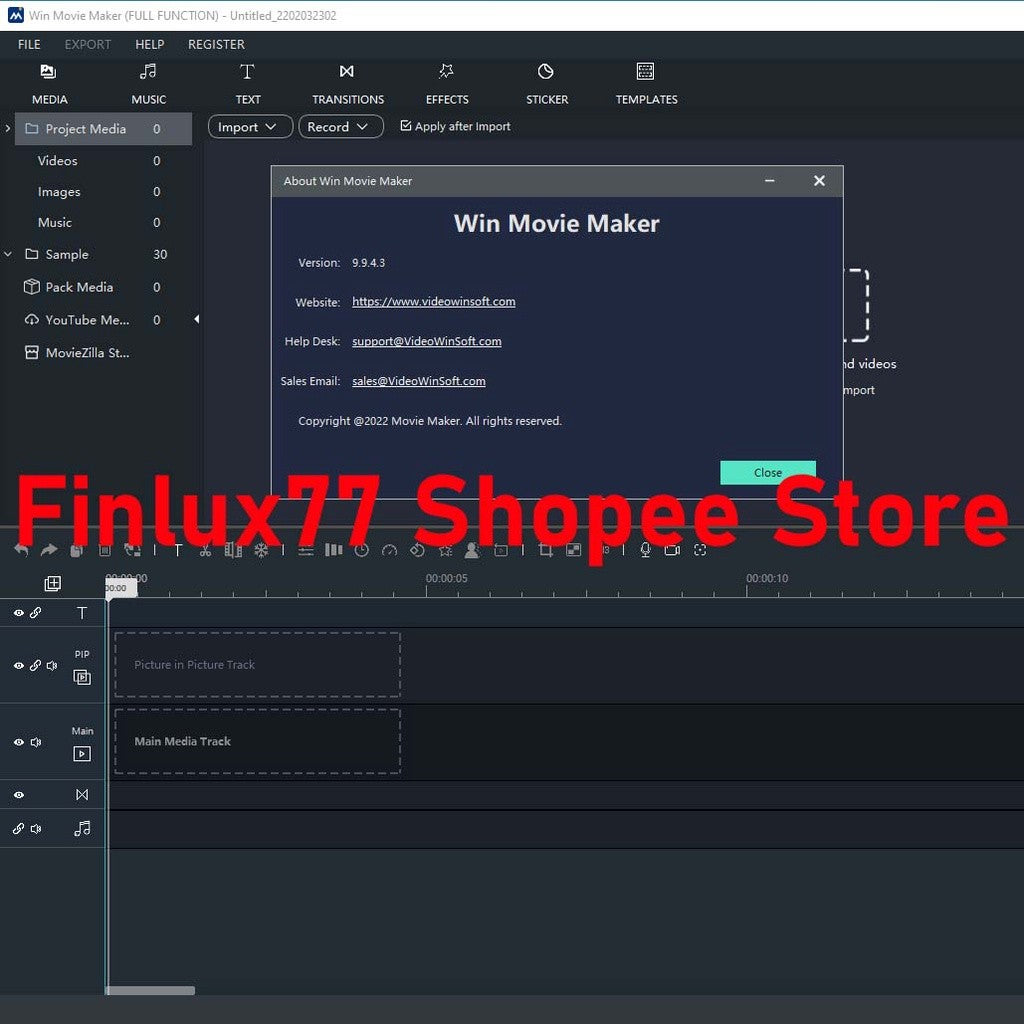Open the Effects panel

coord(446,83)
